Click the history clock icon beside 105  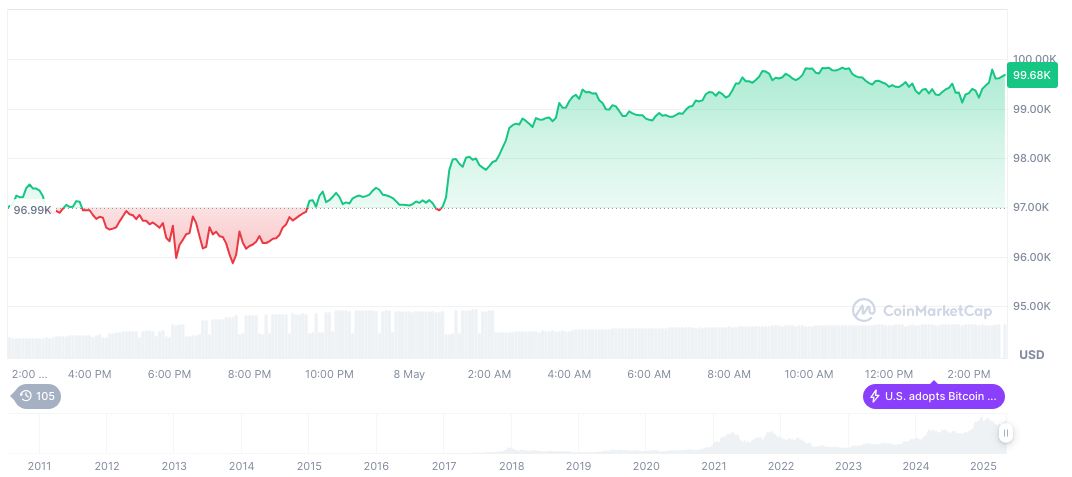(x=26, y=396)
